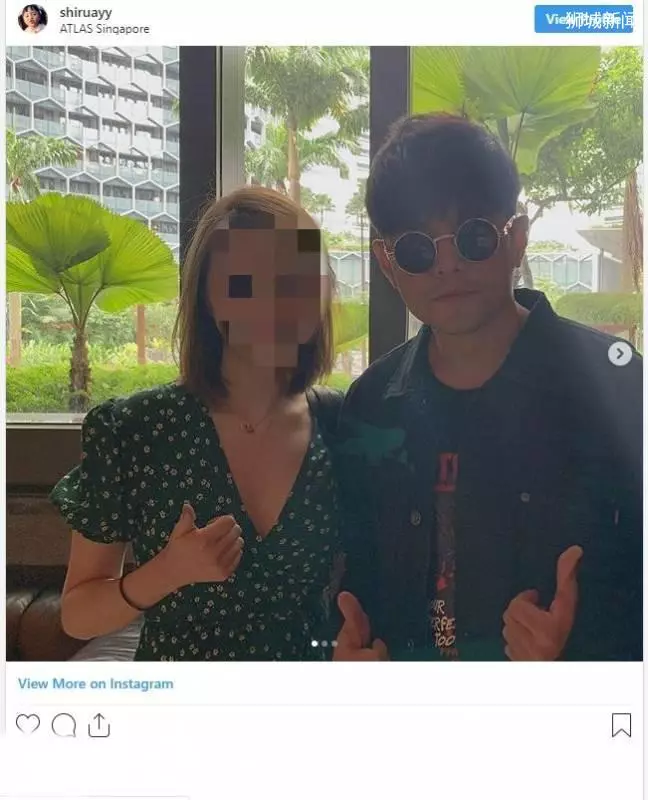The width and height of the screenshot is (648, 800).
Task: Share the post using the share icon
Action: click(99, 725)
